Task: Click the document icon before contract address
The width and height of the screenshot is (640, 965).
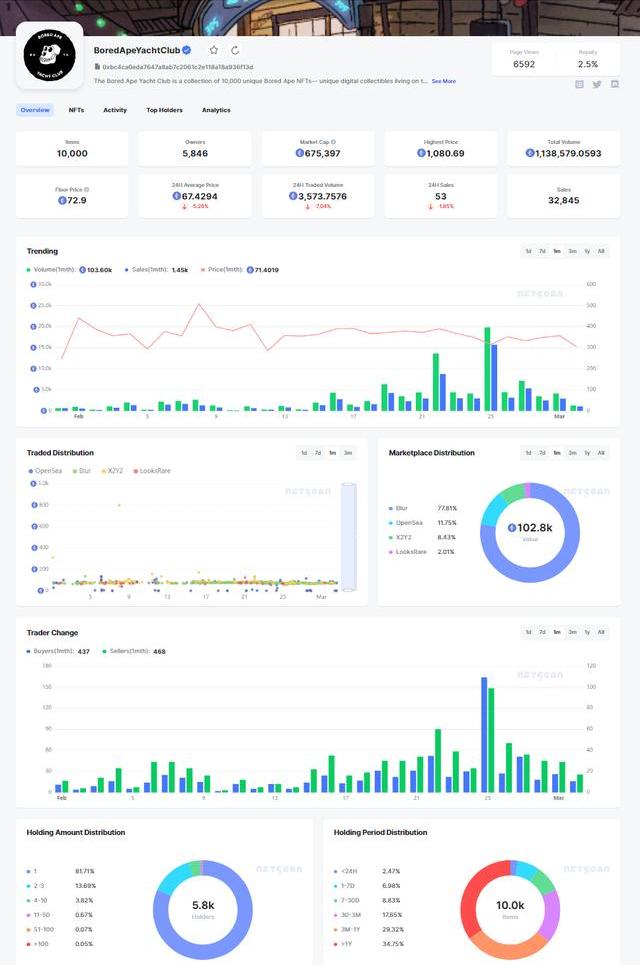Action: tap(97, 66)
